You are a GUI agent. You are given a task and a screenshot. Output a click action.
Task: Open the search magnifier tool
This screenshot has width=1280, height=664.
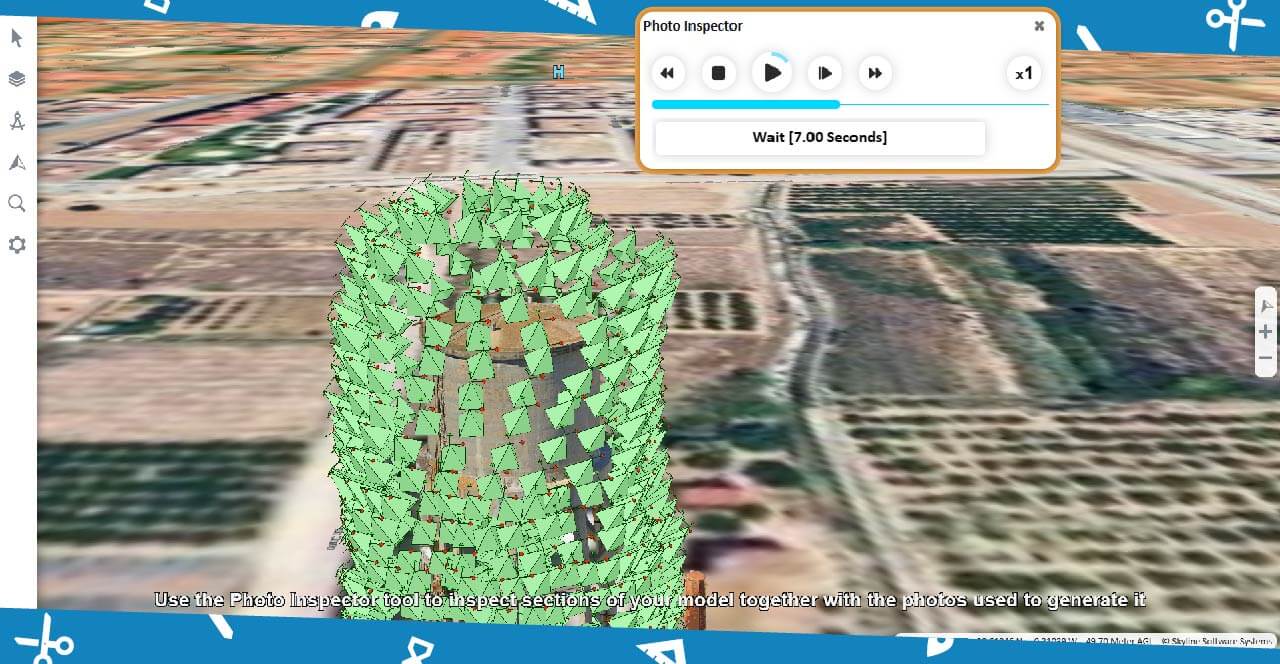(17, 204)
